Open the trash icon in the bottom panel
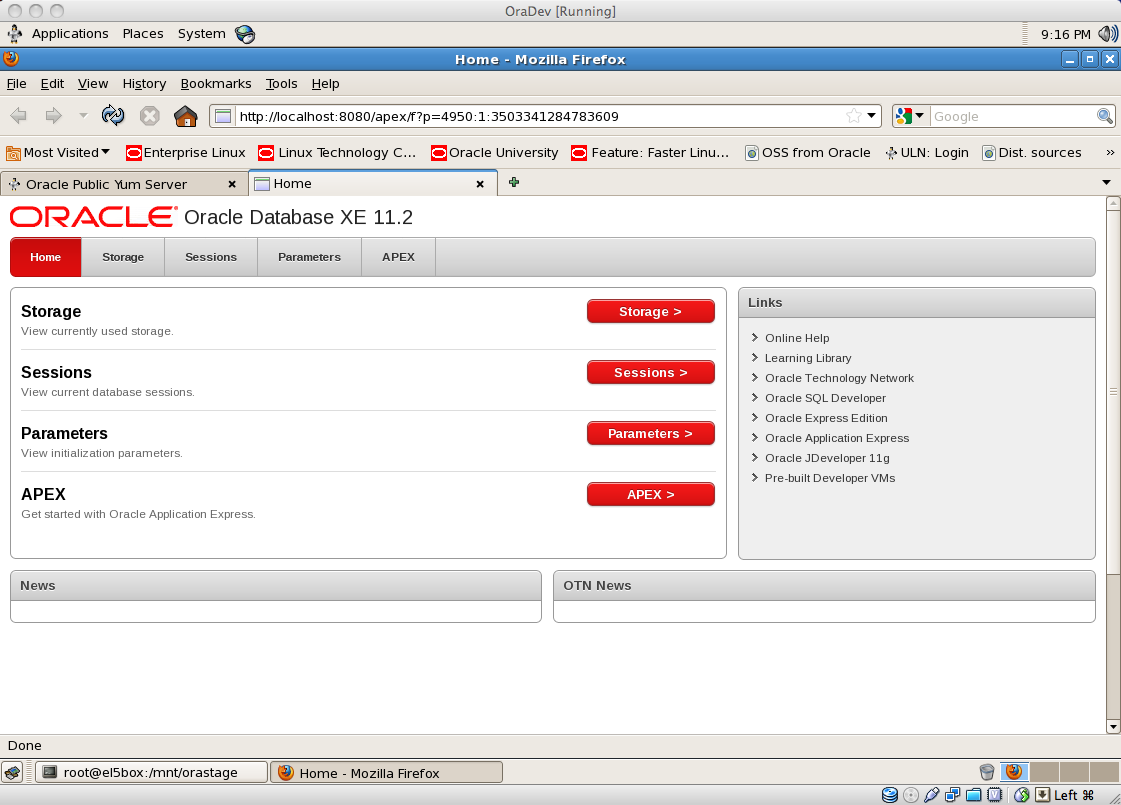 pyautogui.click(x=987, y=772)
